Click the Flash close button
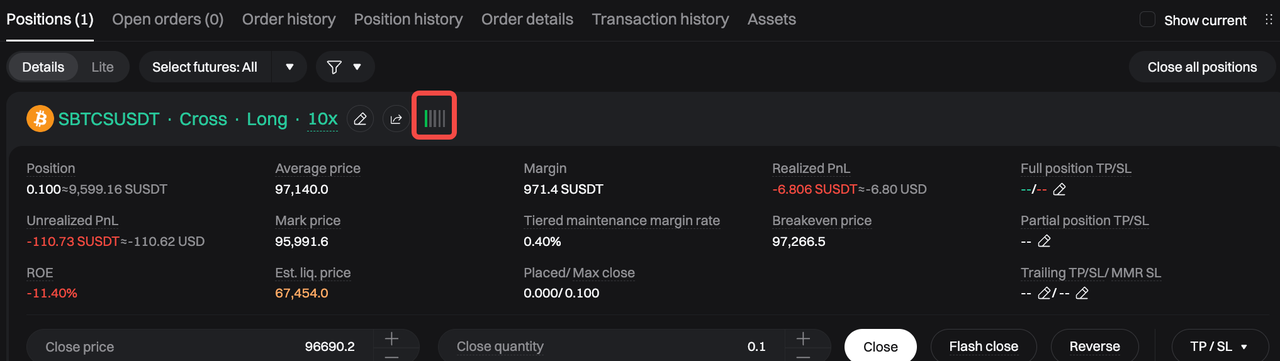 [984, 346]
